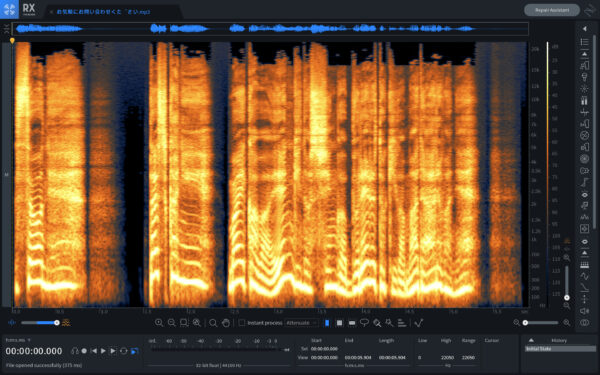Select the Frequency selection tool
The image size is (600, 375).
[352, 323]
